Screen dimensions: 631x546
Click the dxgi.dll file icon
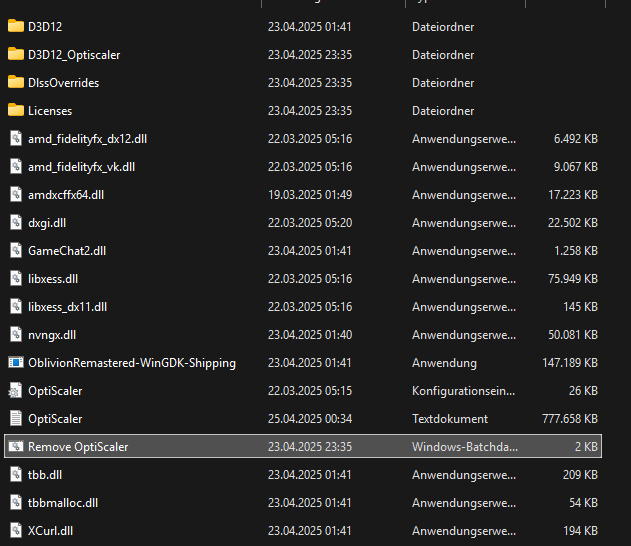coord(16,222)
